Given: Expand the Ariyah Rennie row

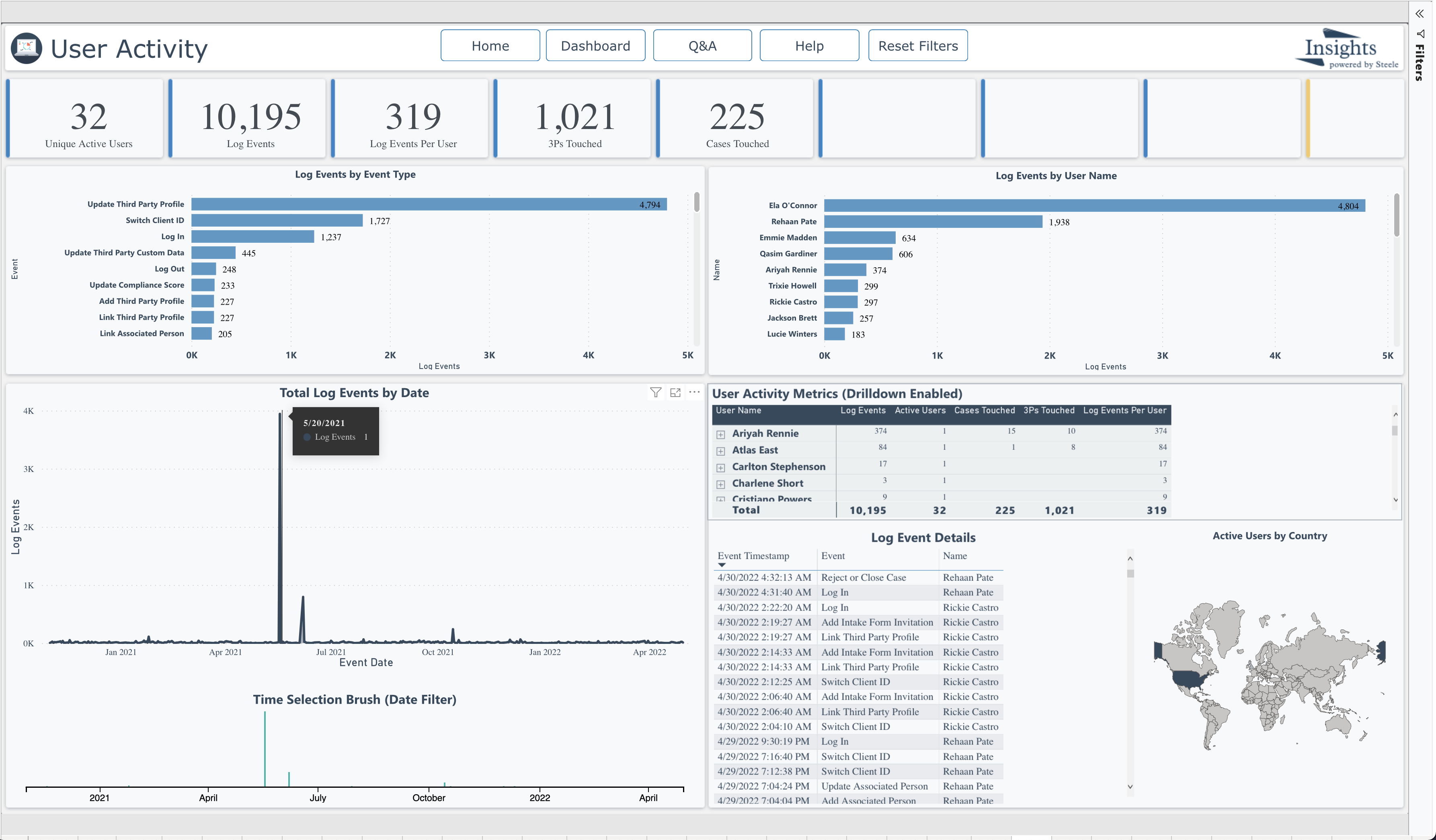Looking at the screenshot, I should [720, 434].
